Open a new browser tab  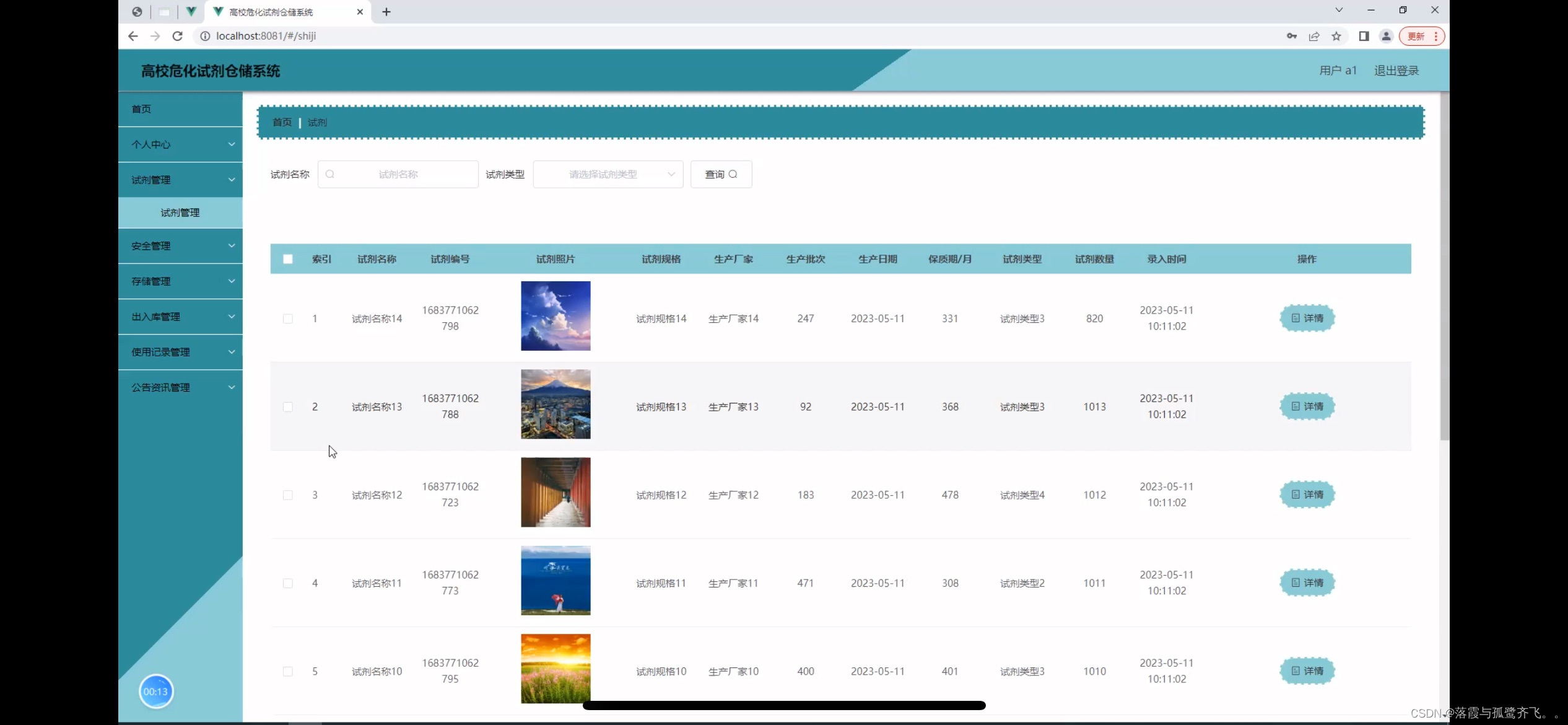(x=386, y=12)
